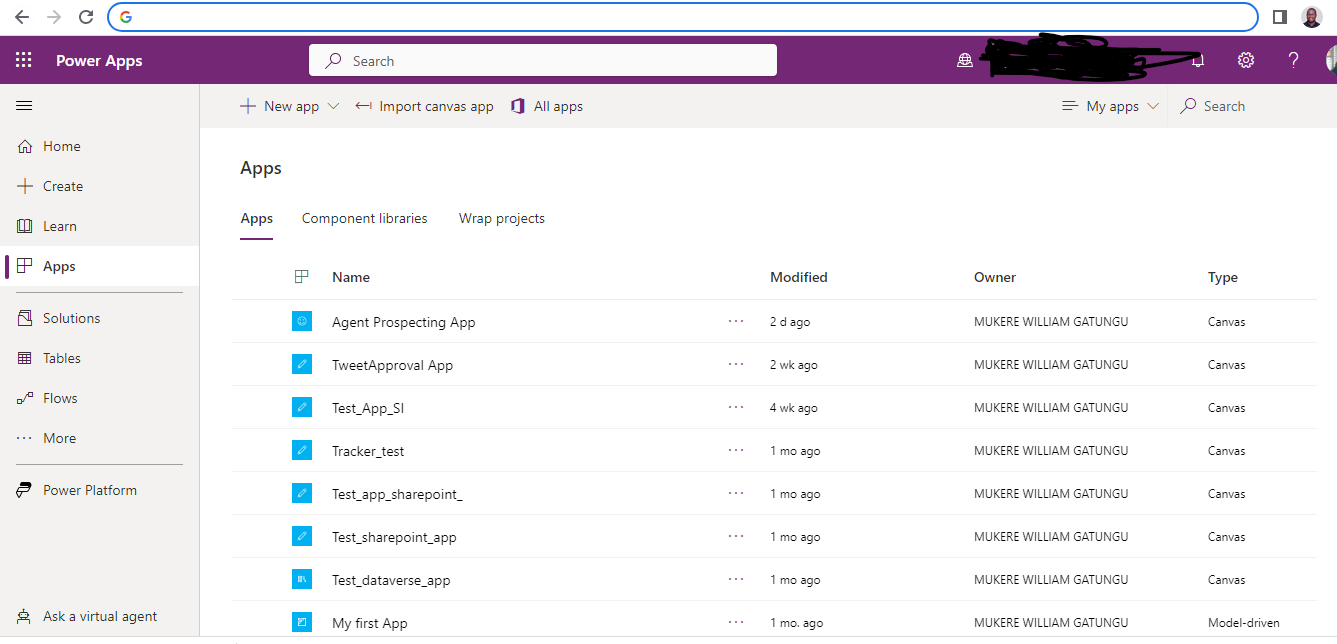Open the TweetApproval App name
The width and height of the screenshot is (1337, 644).
393,365
